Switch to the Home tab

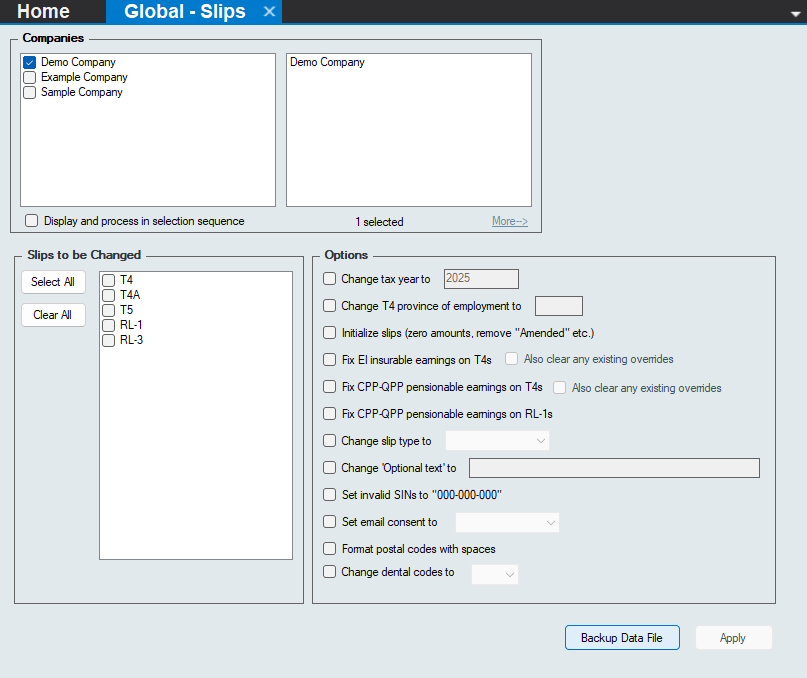tap(43, 12)
